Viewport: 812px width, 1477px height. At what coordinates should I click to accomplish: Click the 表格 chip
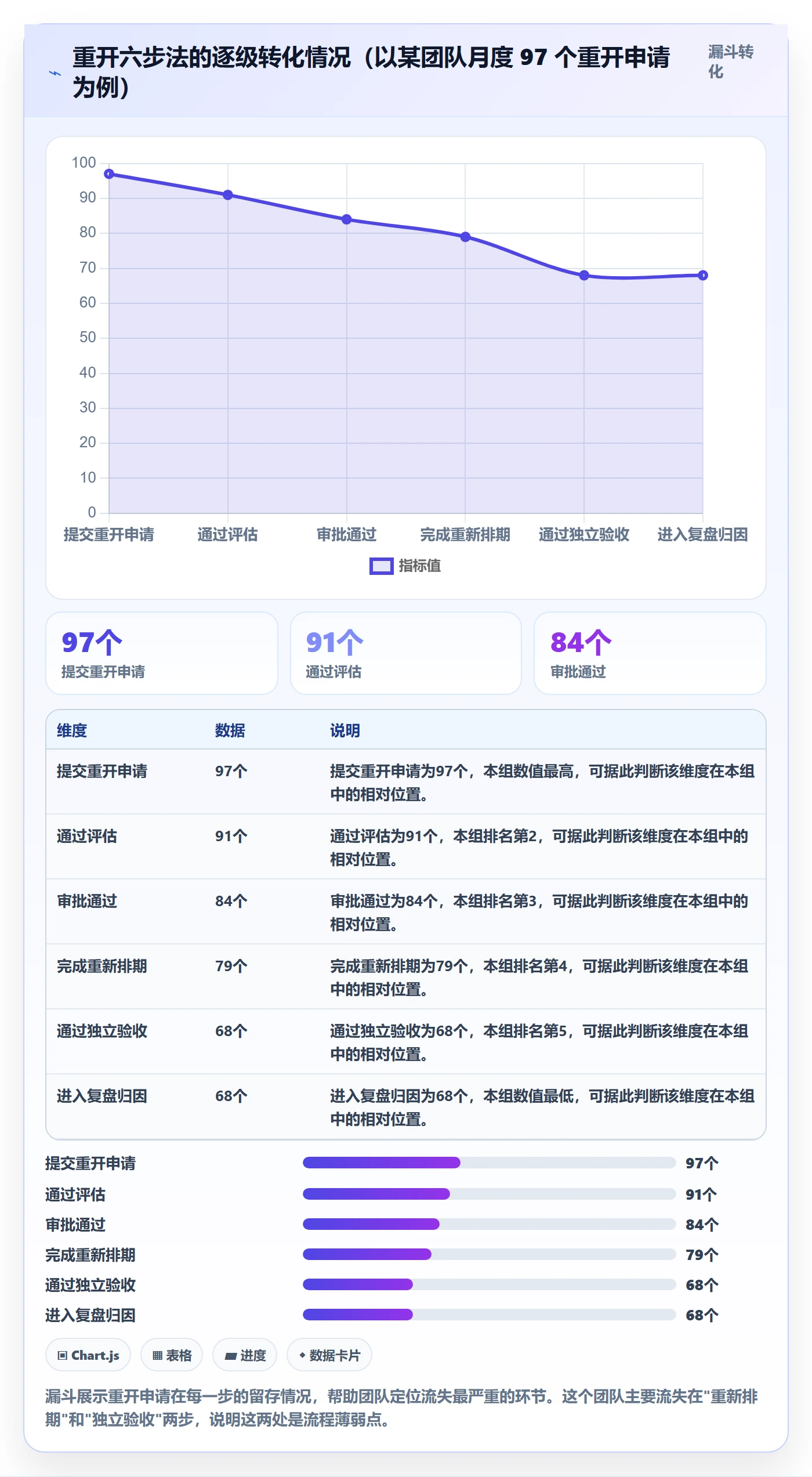172,1355
